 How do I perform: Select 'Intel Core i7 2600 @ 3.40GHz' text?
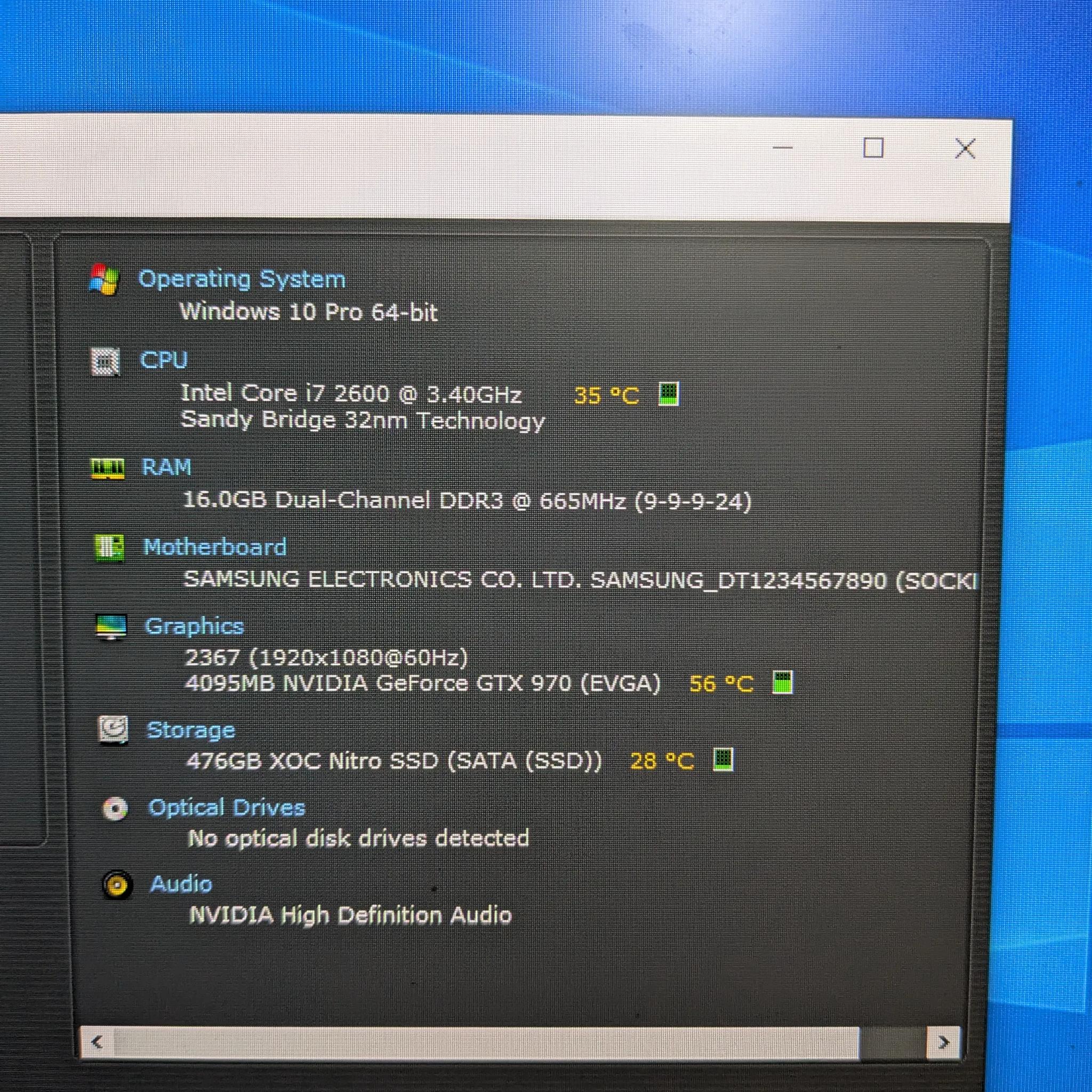pos(351,394)
